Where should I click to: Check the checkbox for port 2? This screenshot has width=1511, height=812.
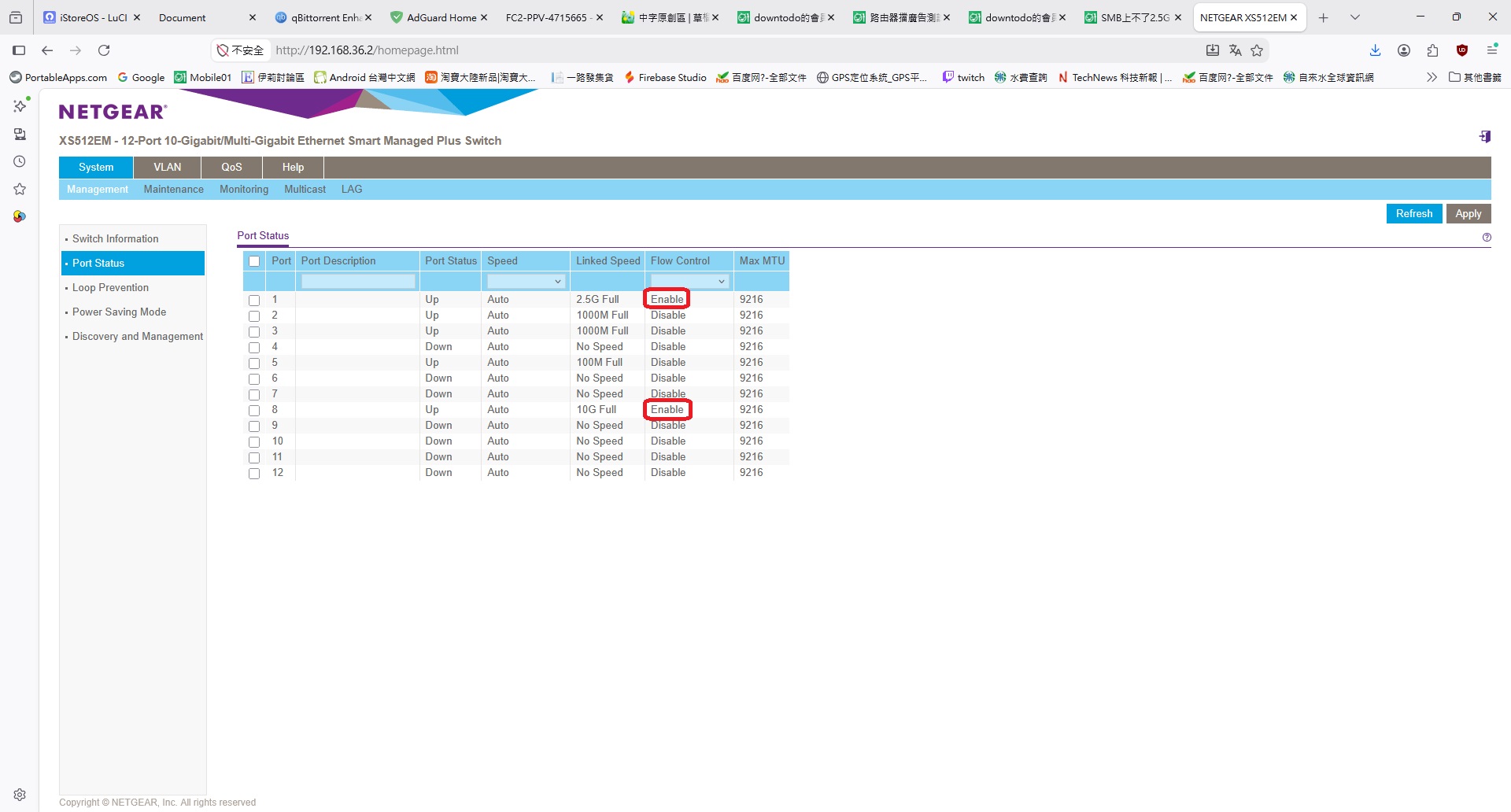click(x=254, y=316)
